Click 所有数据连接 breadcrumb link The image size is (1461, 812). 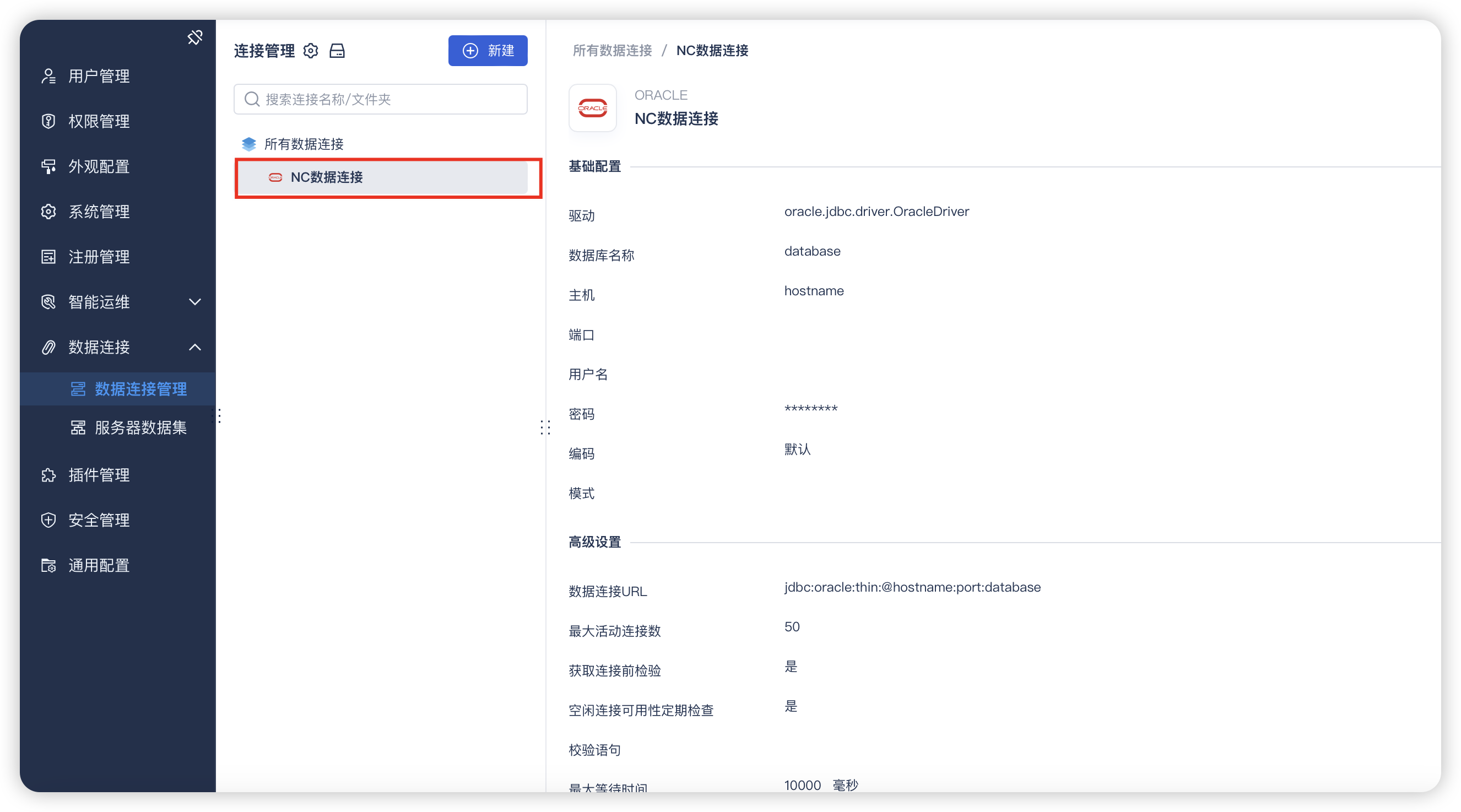pyautogui.click(x=612, y=51)
